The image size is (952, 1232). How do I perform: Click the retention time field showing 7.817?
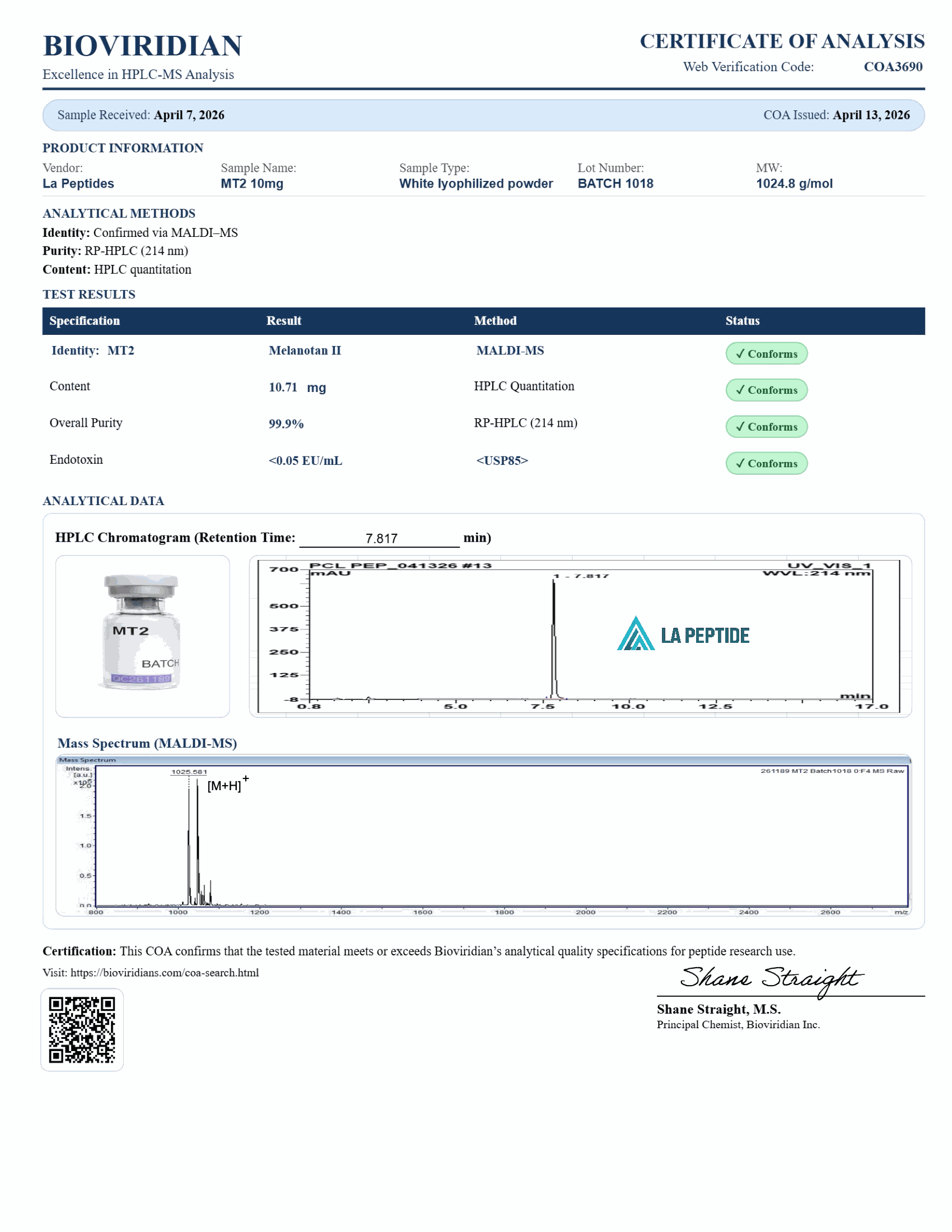[380, 538]
